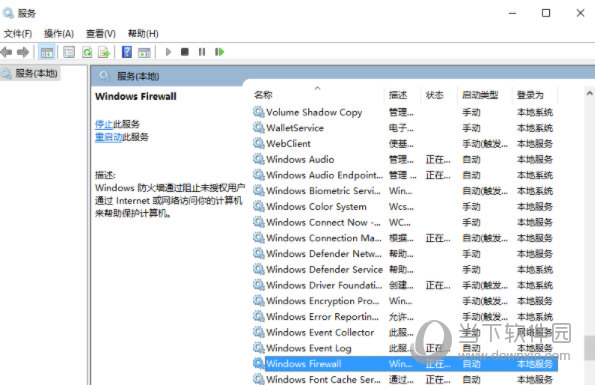Image resolution: width=595 pixels, height=385 pixels.
Task: Open the blue Help question-mark icon
Action: click(x=127, y=52)
